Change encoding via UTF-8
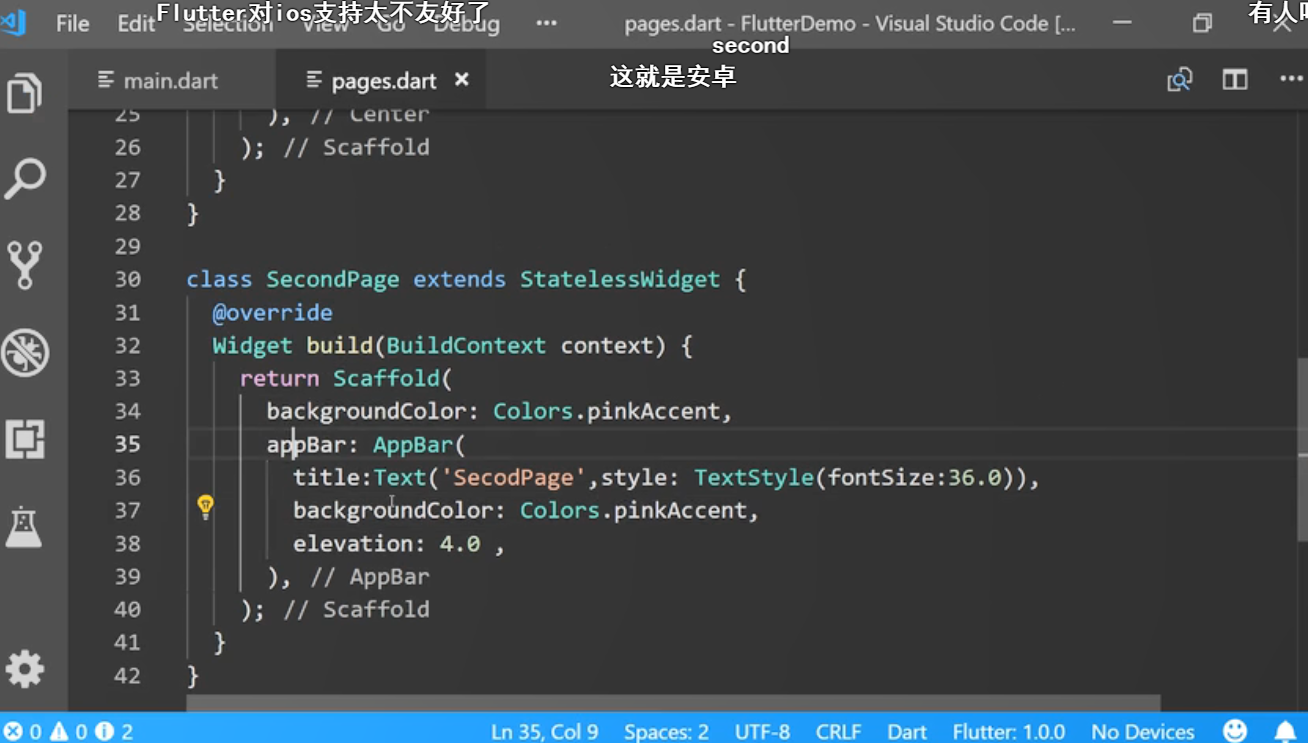Viewport: 1308px width, 743px height. (762, 732)
